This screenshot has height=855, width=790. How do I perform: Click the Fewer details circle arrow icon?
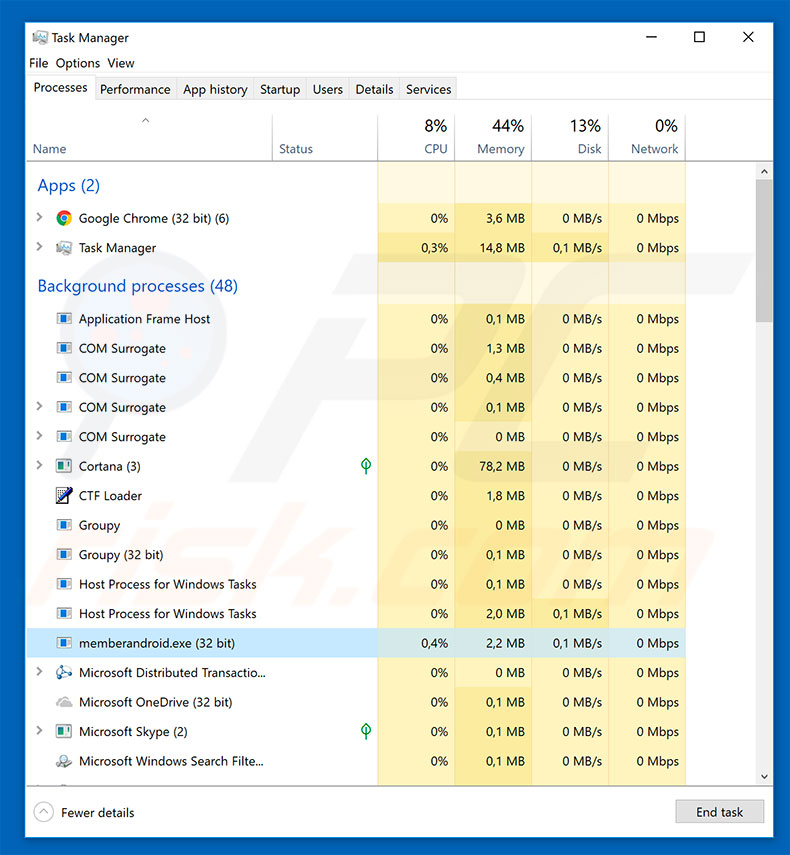point(44,812)
